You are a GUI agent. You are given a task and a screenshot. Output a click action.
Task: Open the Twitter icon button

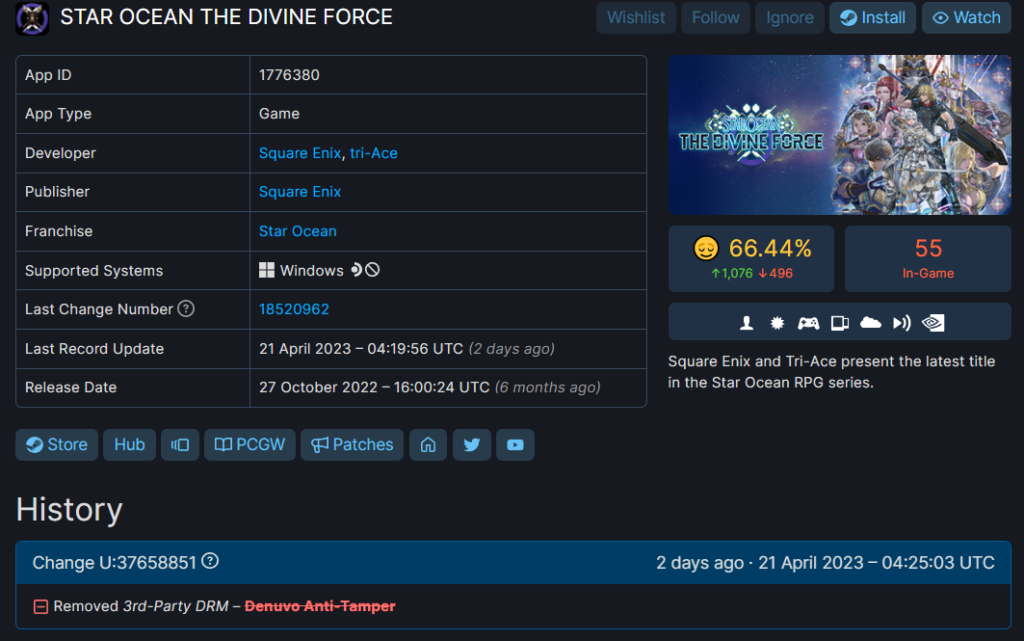[472, 445]
